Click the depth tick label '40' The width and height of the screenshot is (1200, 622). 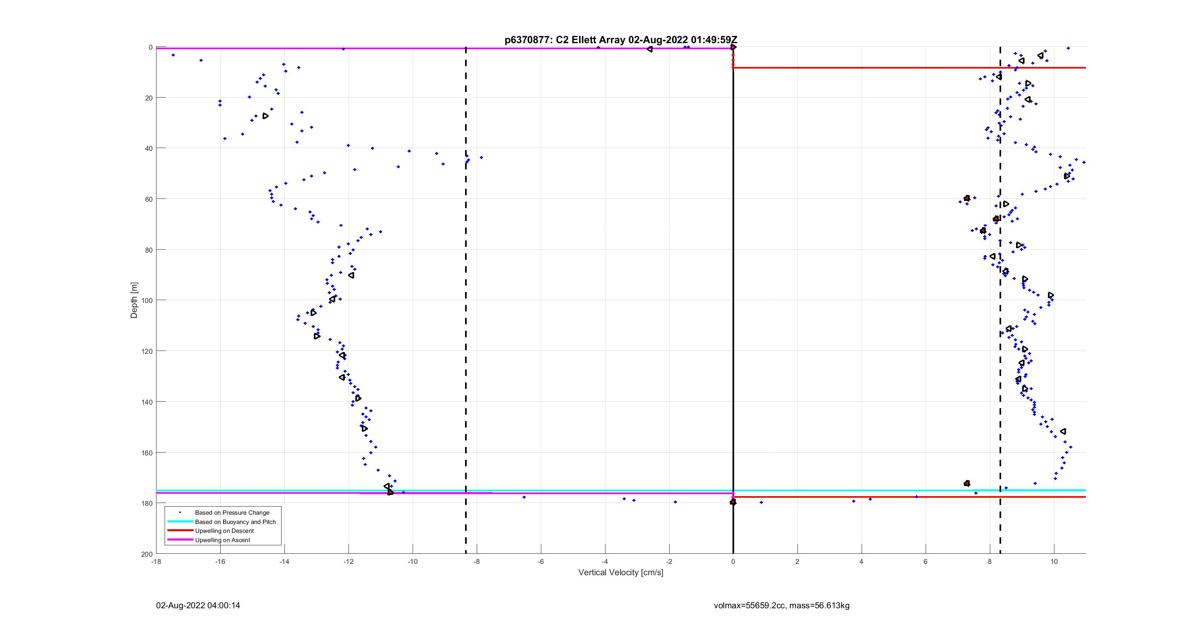point(148,148)
